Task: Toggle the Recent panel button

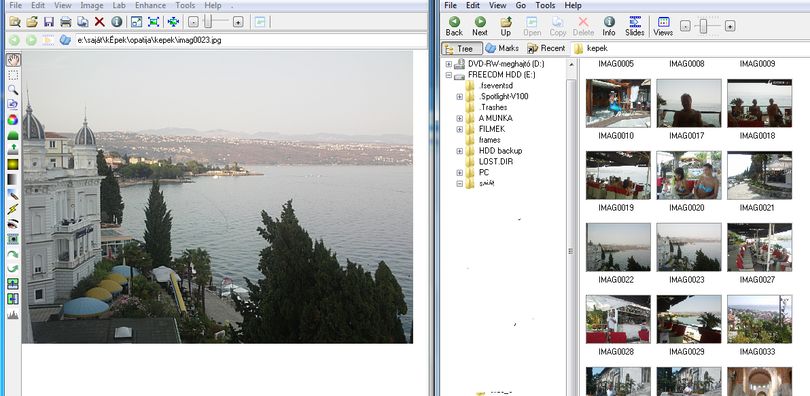Action: [546, 49]
